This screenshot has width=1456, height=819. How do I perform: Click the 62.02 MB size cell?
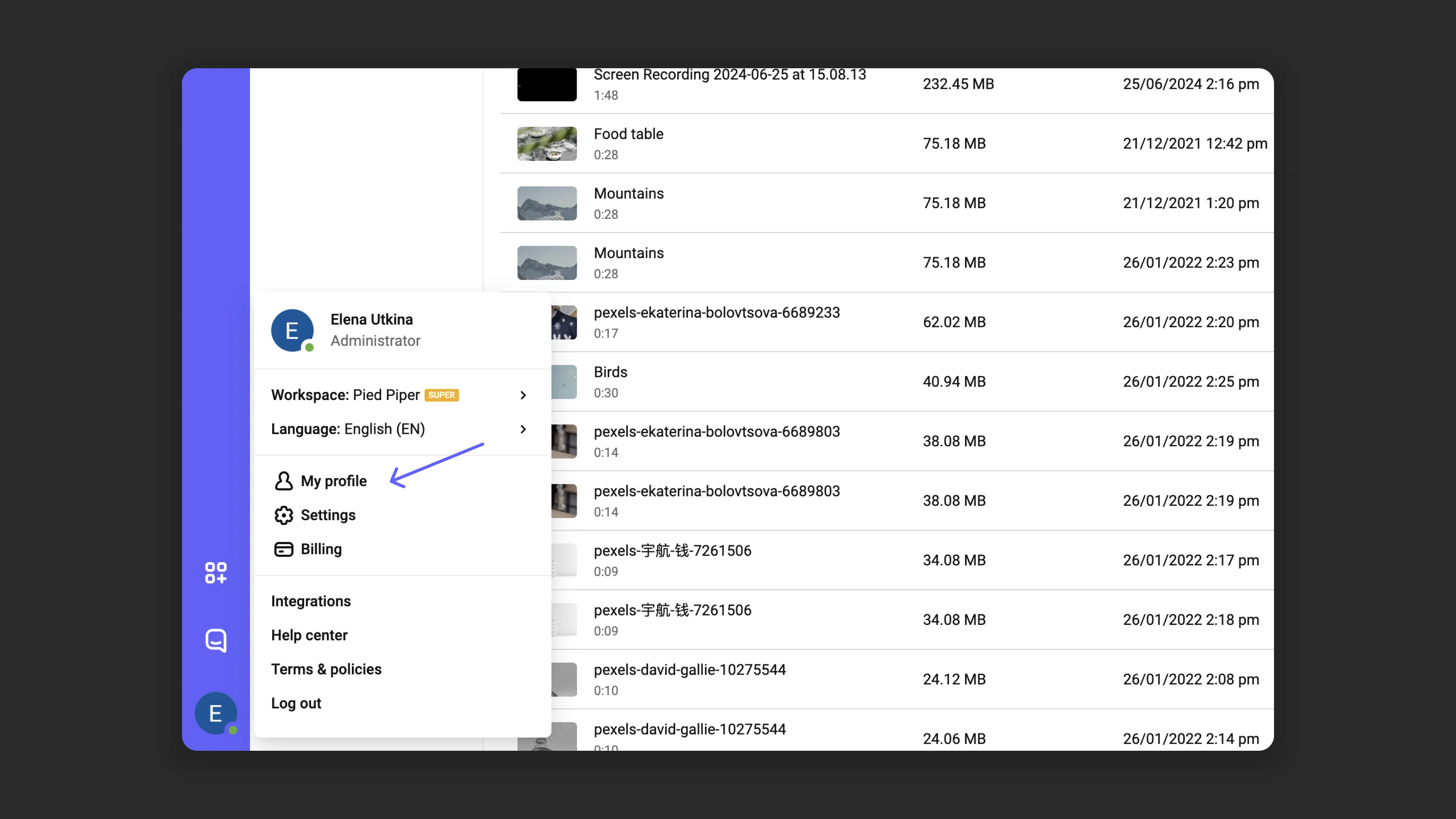[954, 322]
